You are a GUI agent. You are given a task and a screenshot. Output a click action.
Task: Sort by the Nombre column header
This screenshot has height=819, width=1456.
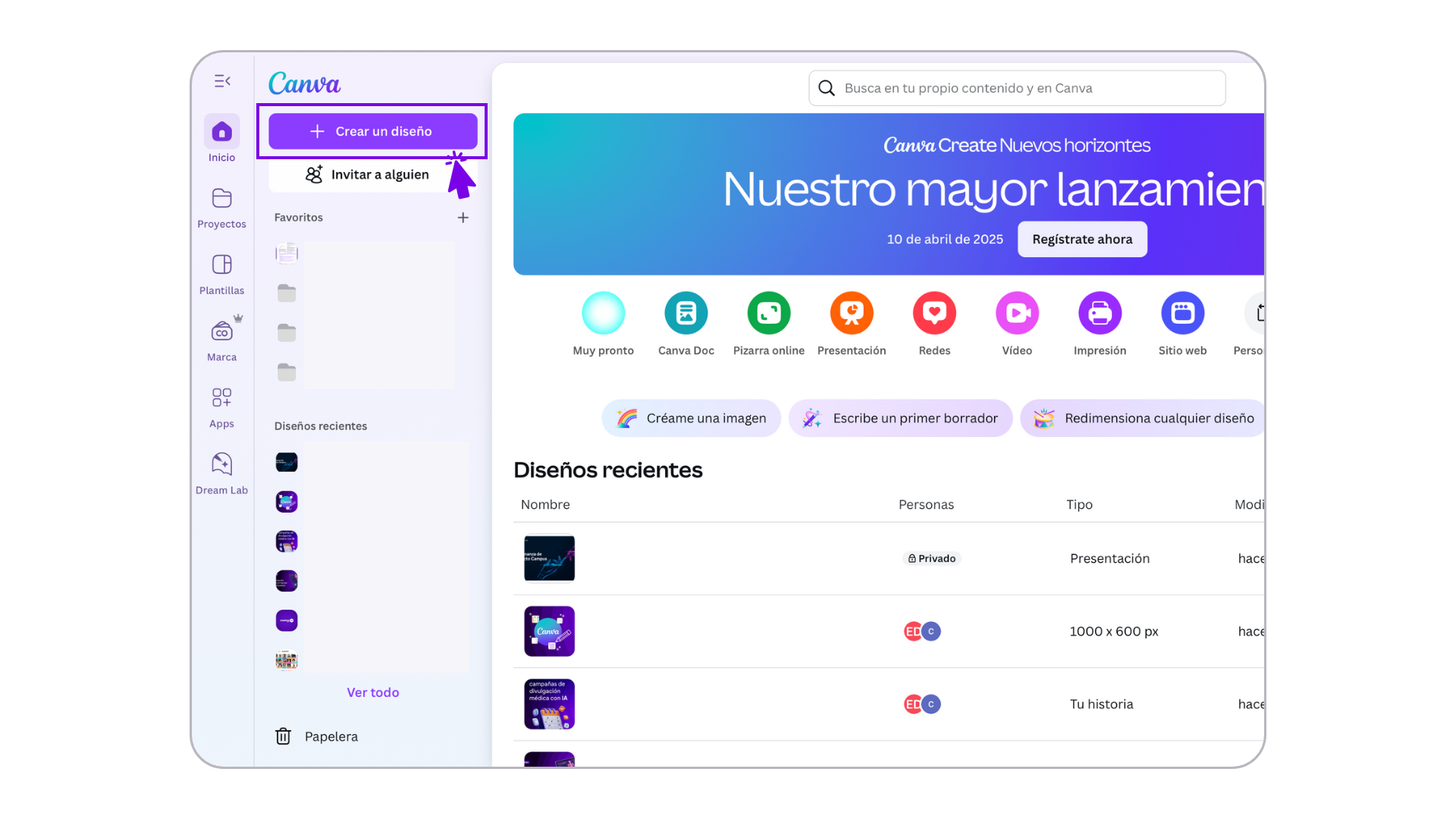(545, 505)
